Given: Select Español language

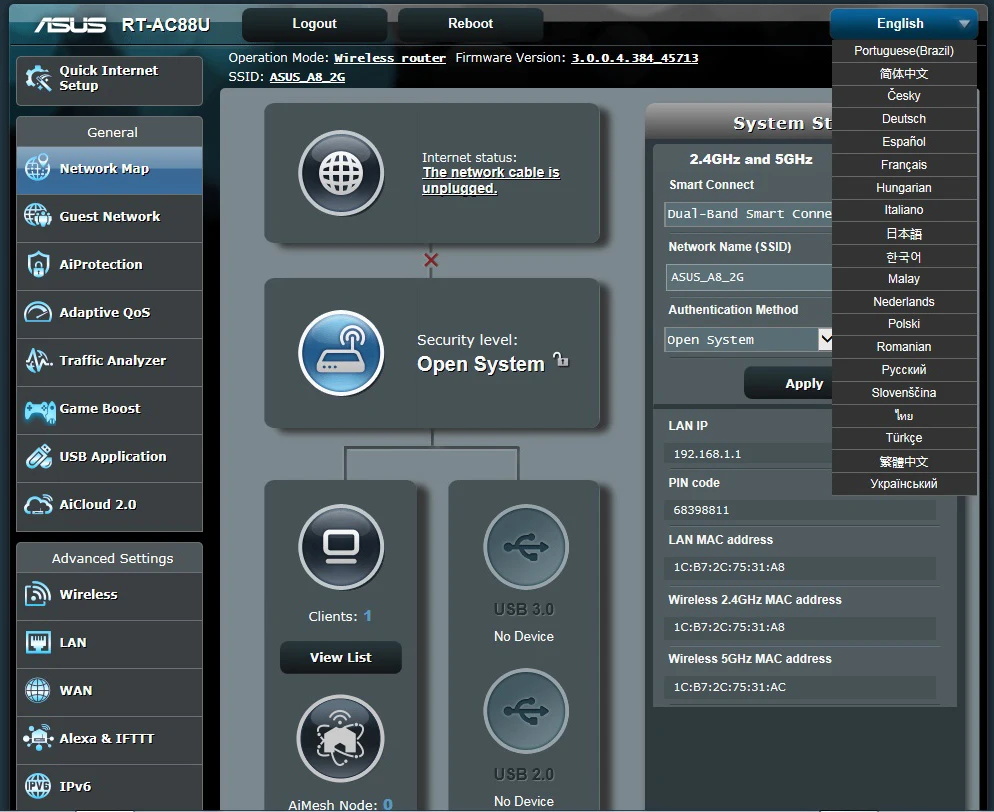Looking at the screenshot, I should [x=904, y=142].
